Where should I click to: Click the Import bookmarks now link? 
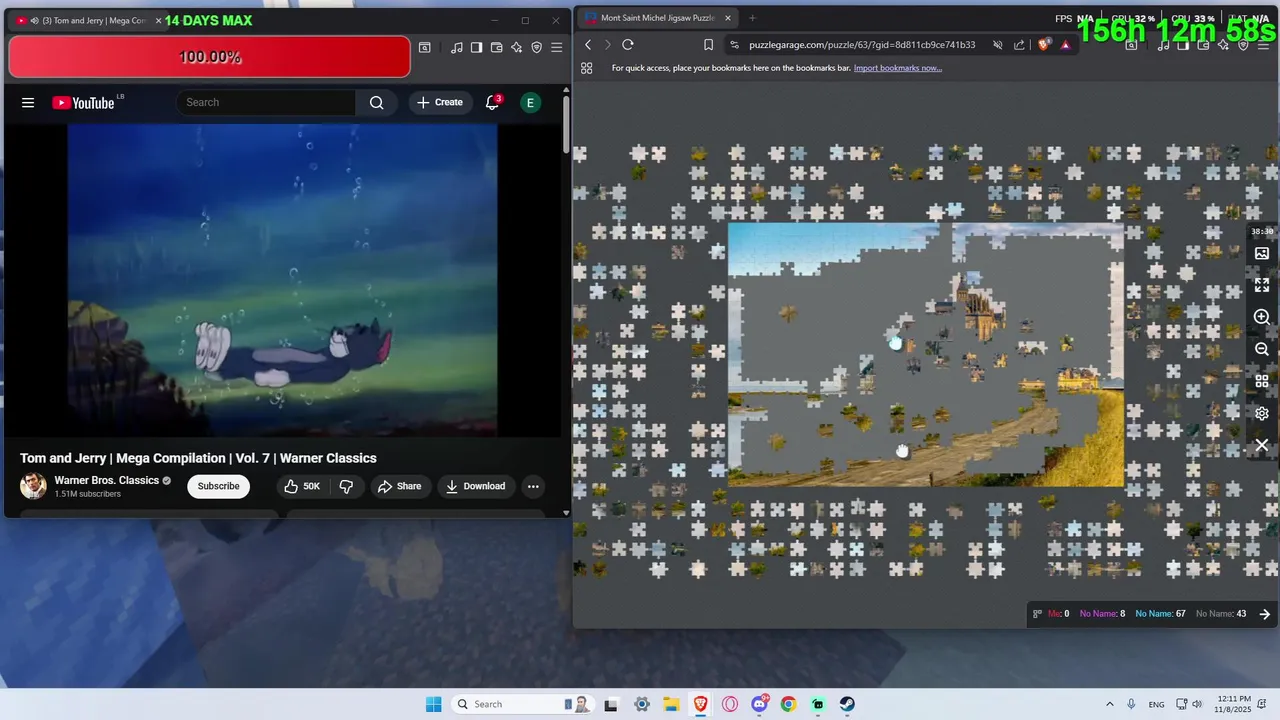point(898,68)
